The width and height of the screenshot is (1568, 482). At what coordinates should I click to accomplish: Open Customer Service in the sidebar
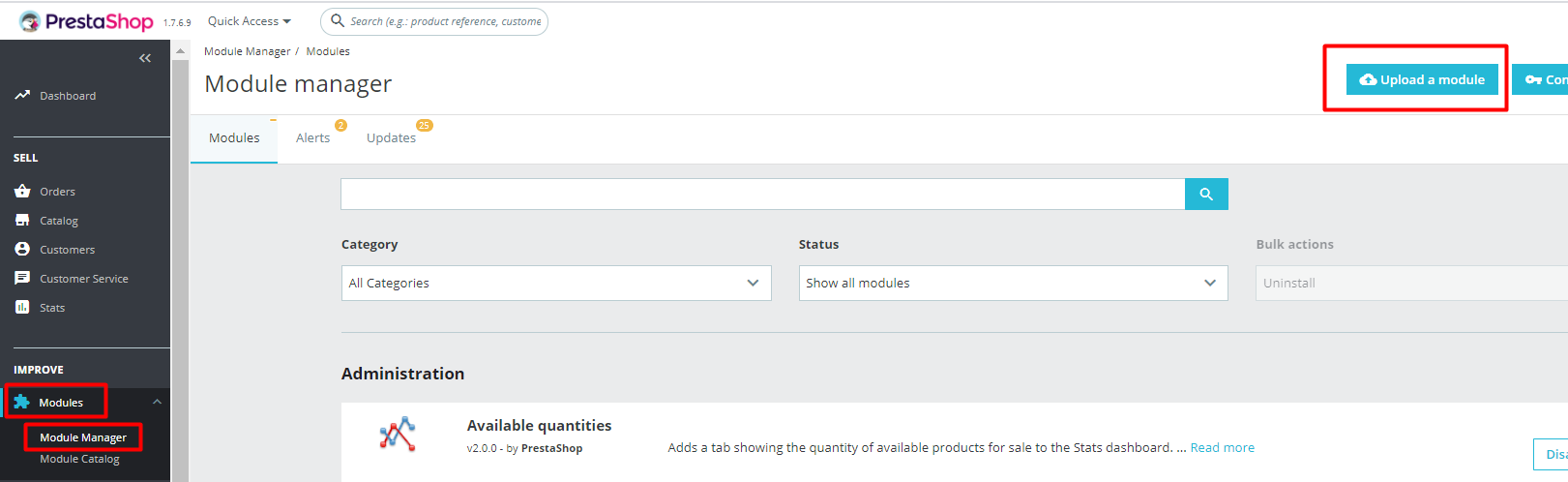point(83,279)
